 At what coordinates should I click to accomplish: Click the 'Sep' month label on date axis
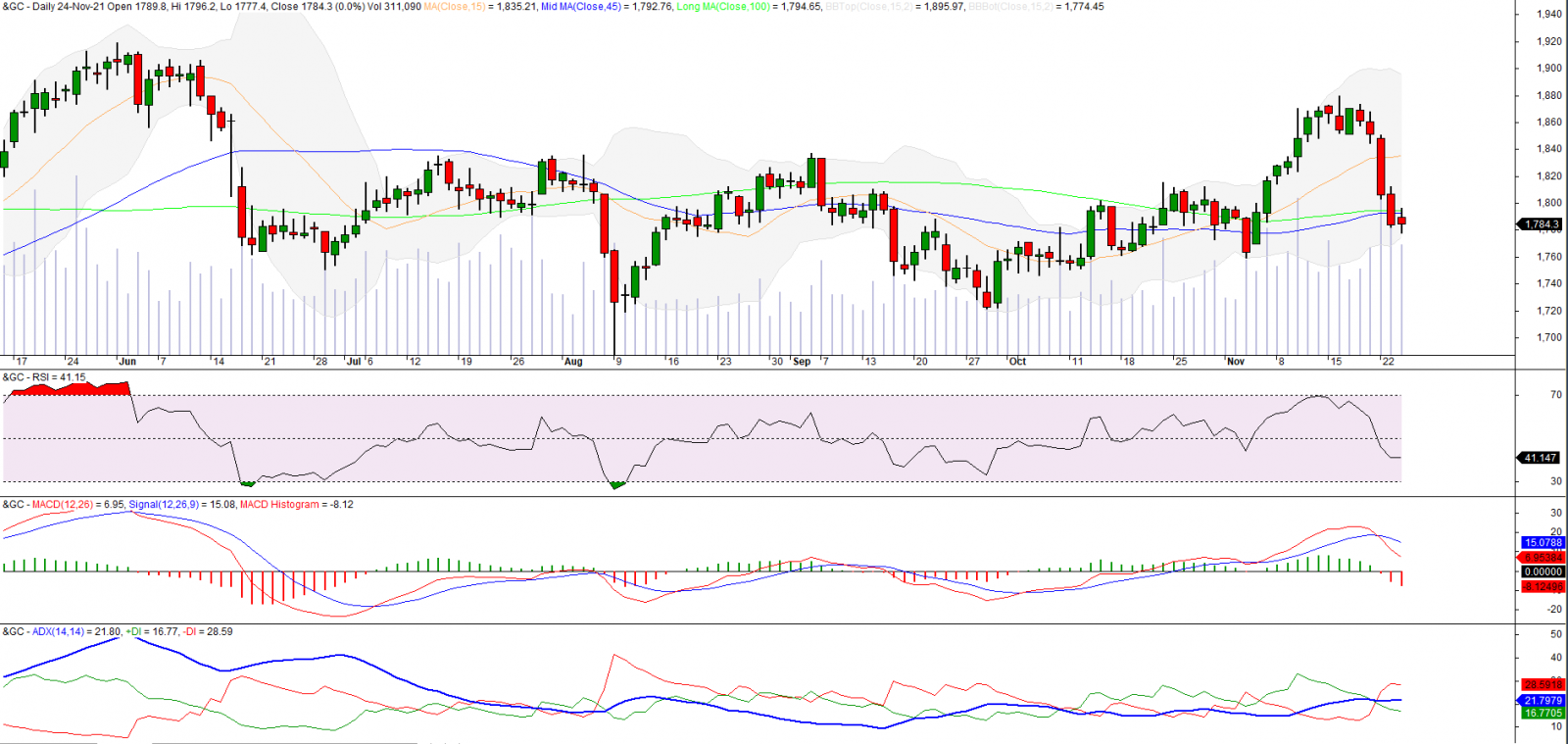click(802, 362)
